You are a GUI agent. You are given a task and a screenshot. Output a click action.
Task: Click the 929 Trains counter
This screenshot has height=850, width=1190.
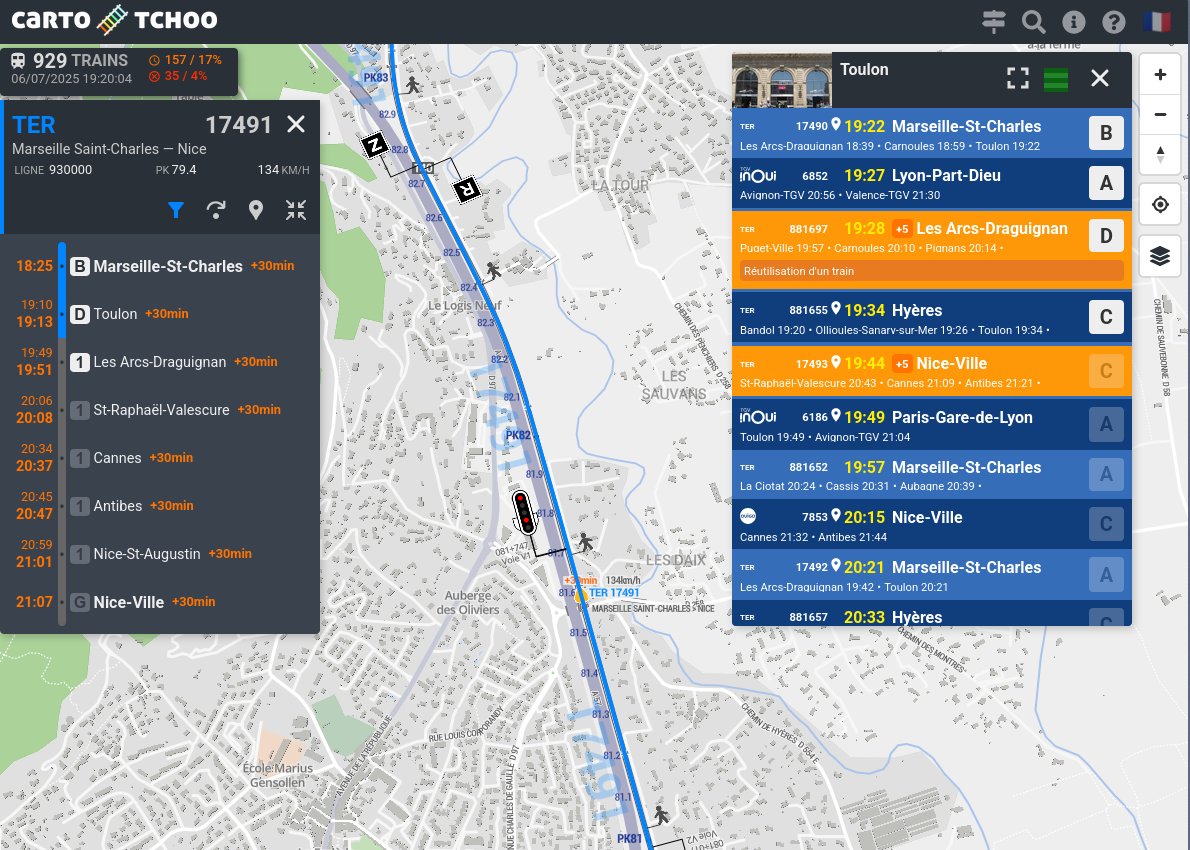tap(70, 60)
